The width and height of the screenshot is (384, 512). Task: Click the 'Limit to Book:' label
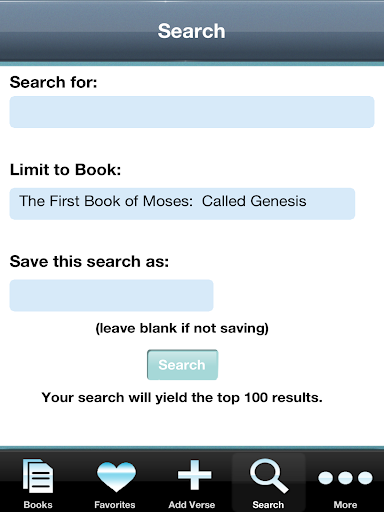pos(65,170)
